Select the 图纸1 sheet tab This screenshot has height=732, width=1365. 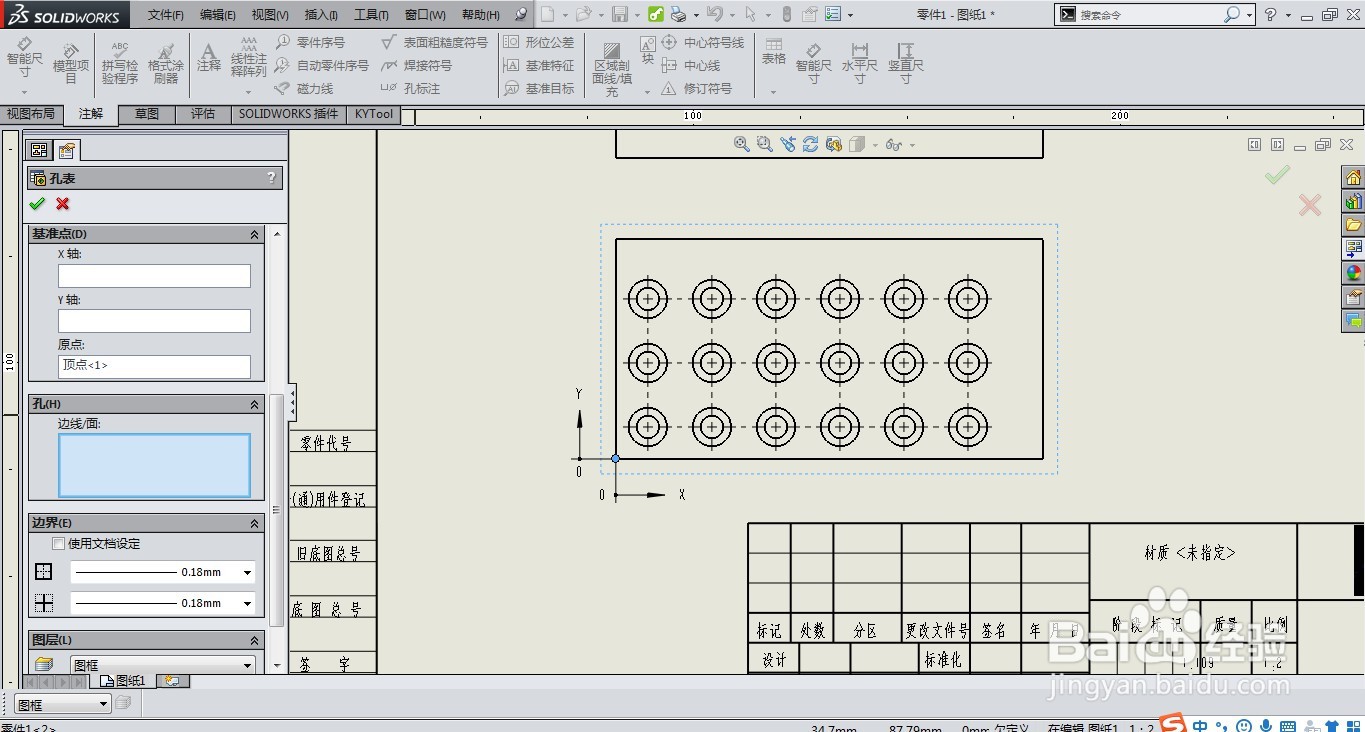[x=124, y=681]
